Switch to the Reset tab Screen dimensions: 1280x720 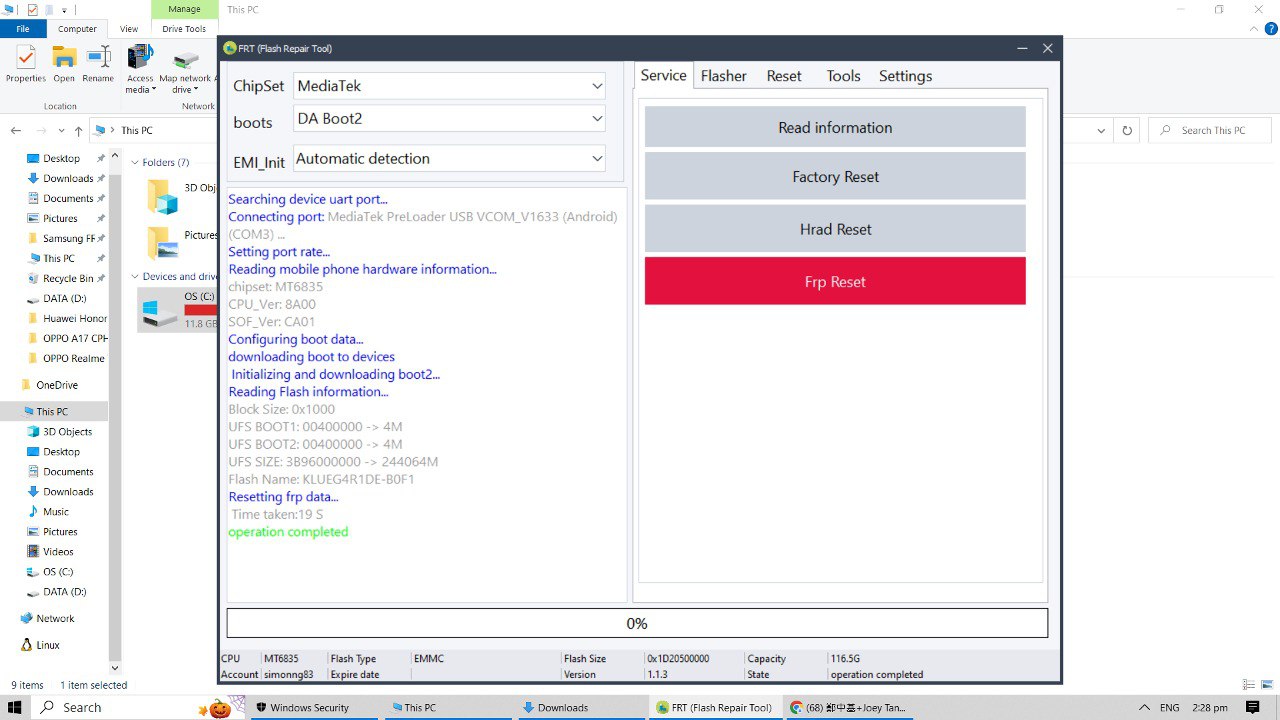[784, 76]
